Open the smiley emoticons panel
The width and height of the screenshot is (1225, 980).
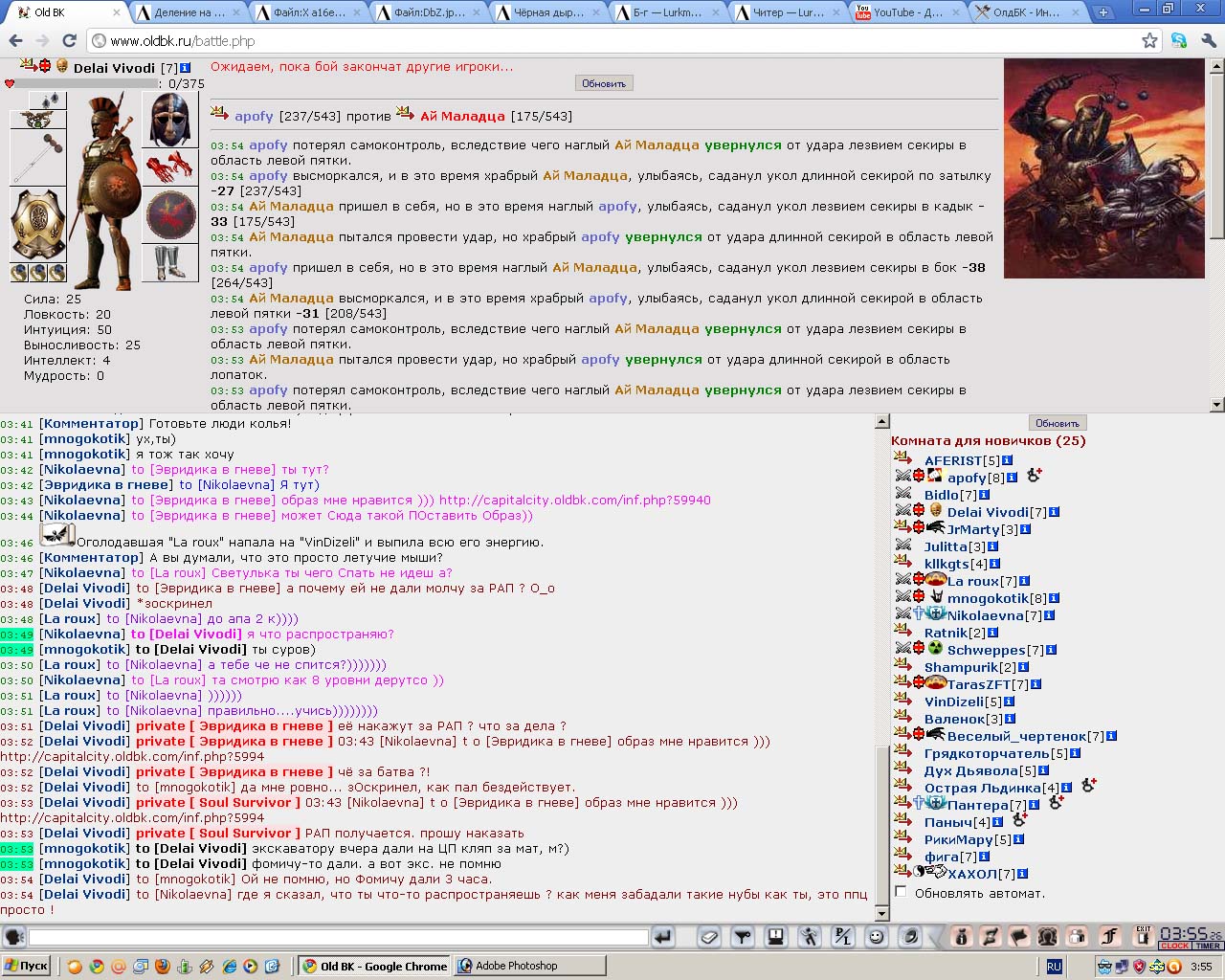(876, 937)
